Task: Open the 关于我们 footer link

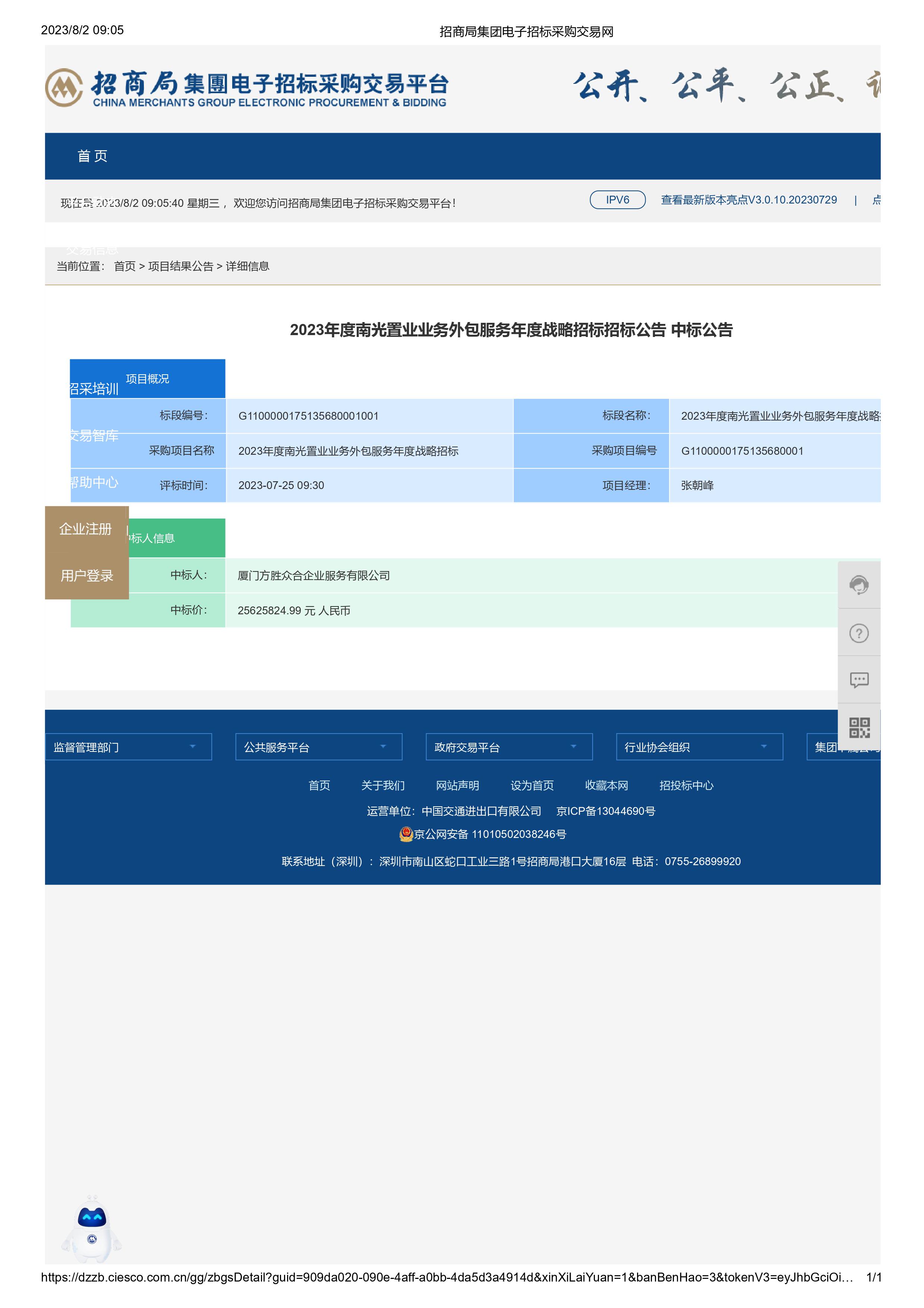Action: pyautogui.click(x=383, y=786)
